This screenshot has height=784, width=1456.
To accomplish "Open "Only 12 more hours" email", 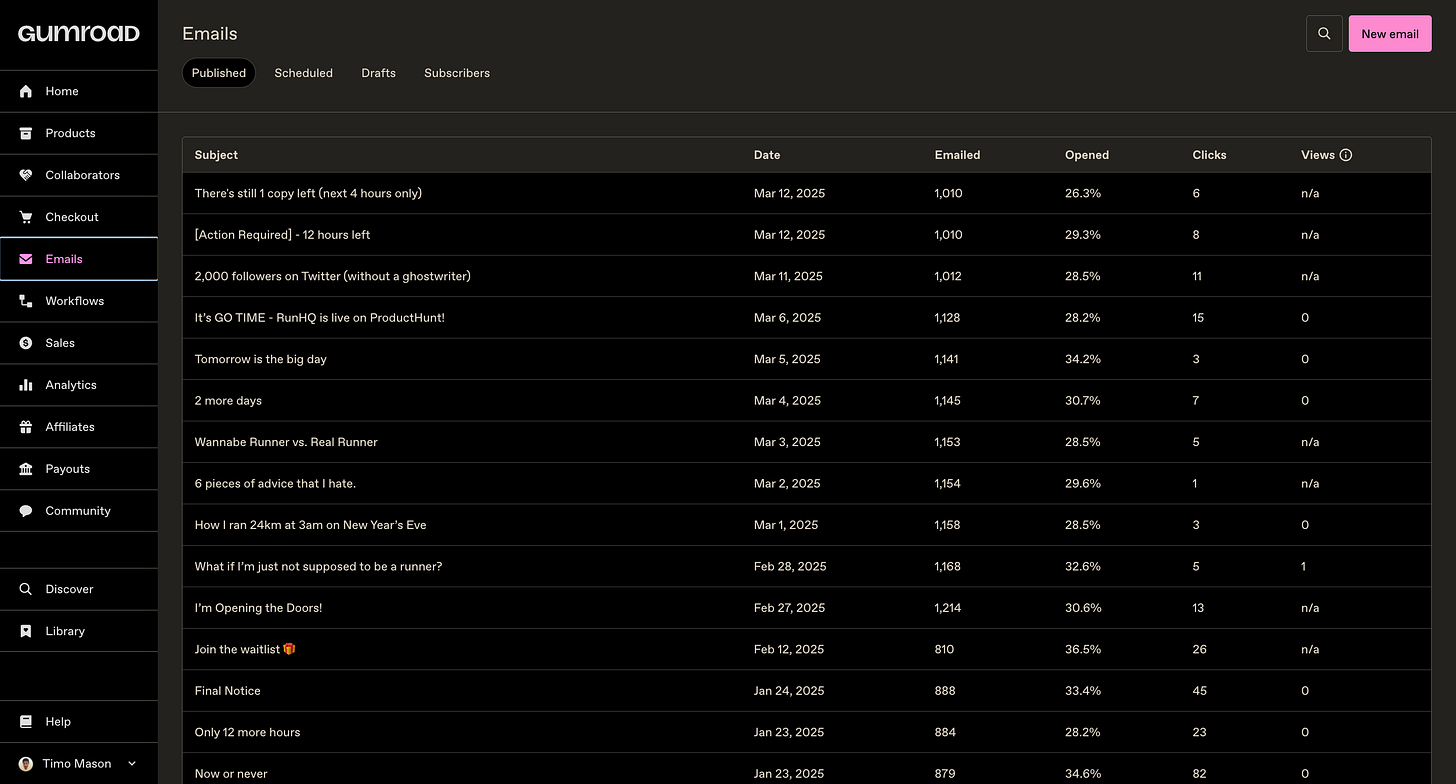I will point(806,733).
